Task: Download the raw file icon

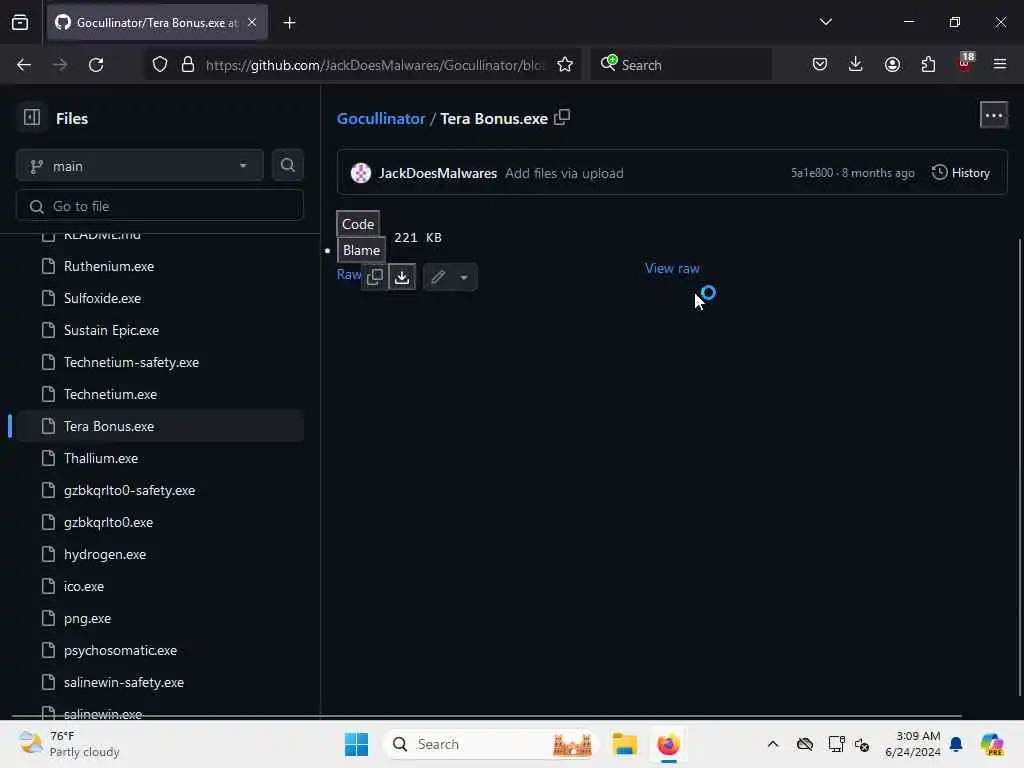Action: [402, 277]
